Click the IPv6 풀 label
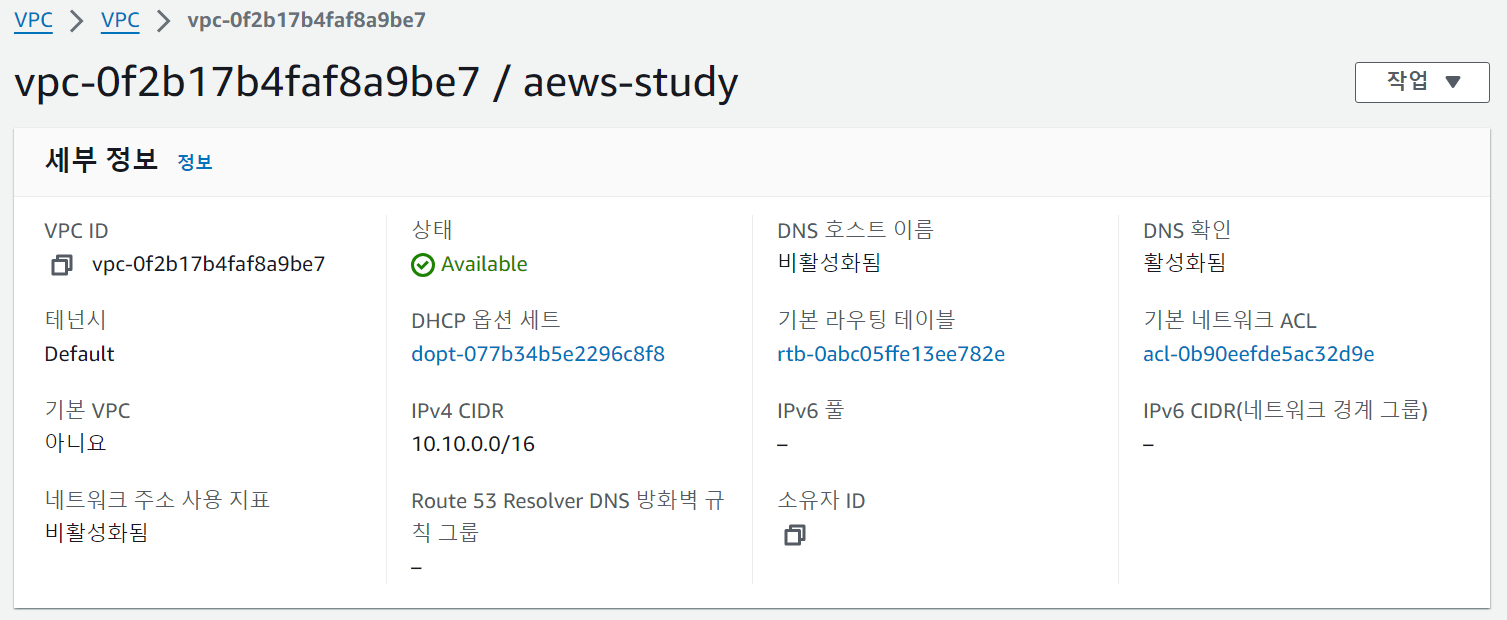This screenshot has width=1507, height=620. click(811, 410)
